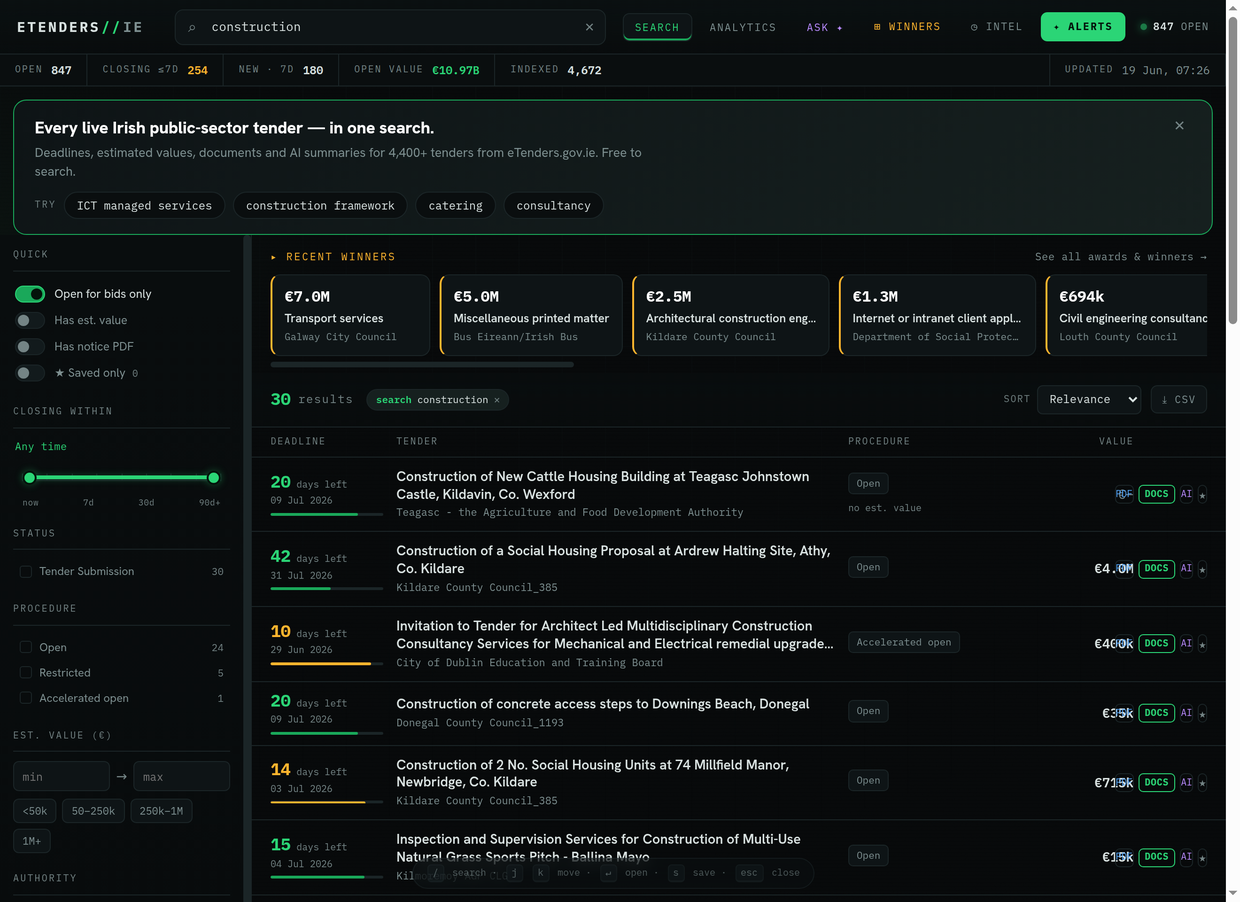The width and height of the screenshot is (1240, 902).
Task: Enable the 'Has notice PDF' switch
Action: pyautogui.click(x=30, y=346)
